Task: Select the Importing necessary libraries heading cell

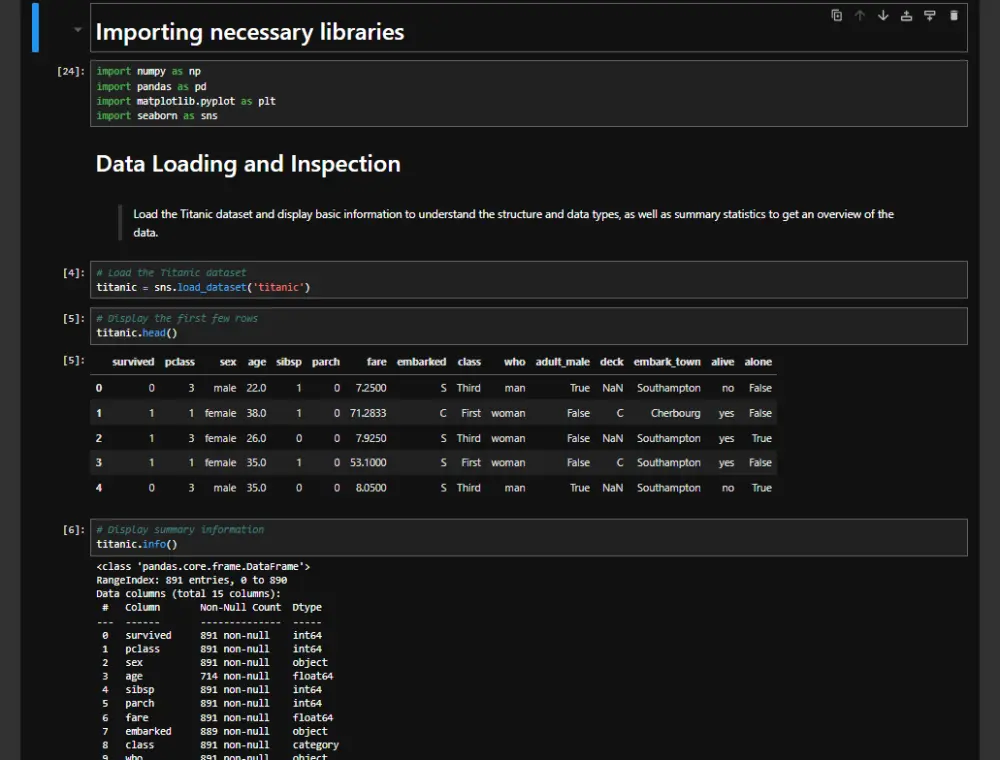Action: 529,28
